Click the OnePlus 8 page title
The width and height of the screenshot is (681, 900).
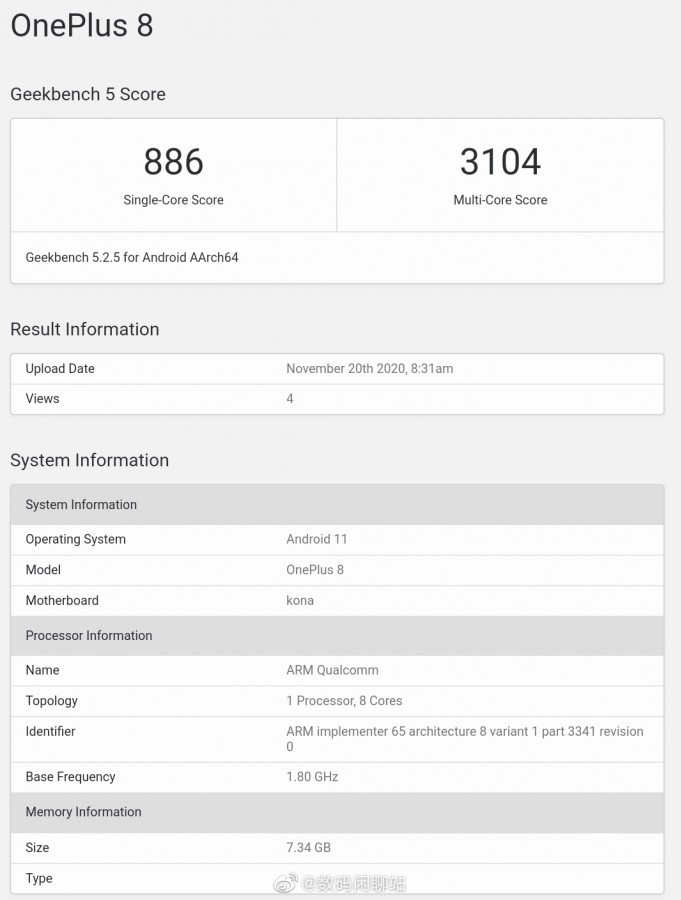[x=82, y=25]
